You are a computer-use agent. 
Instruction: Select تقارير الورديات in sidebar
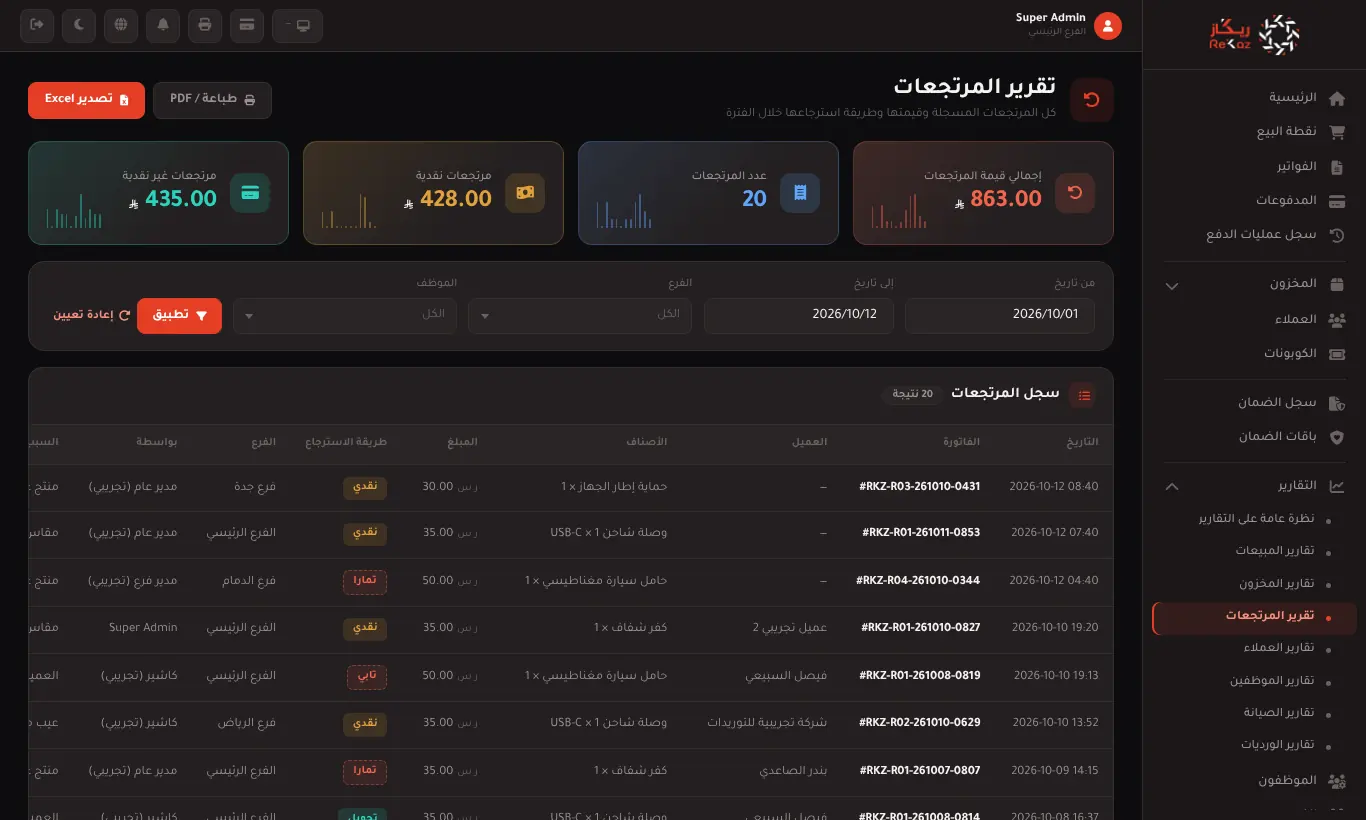(1277, 745)
